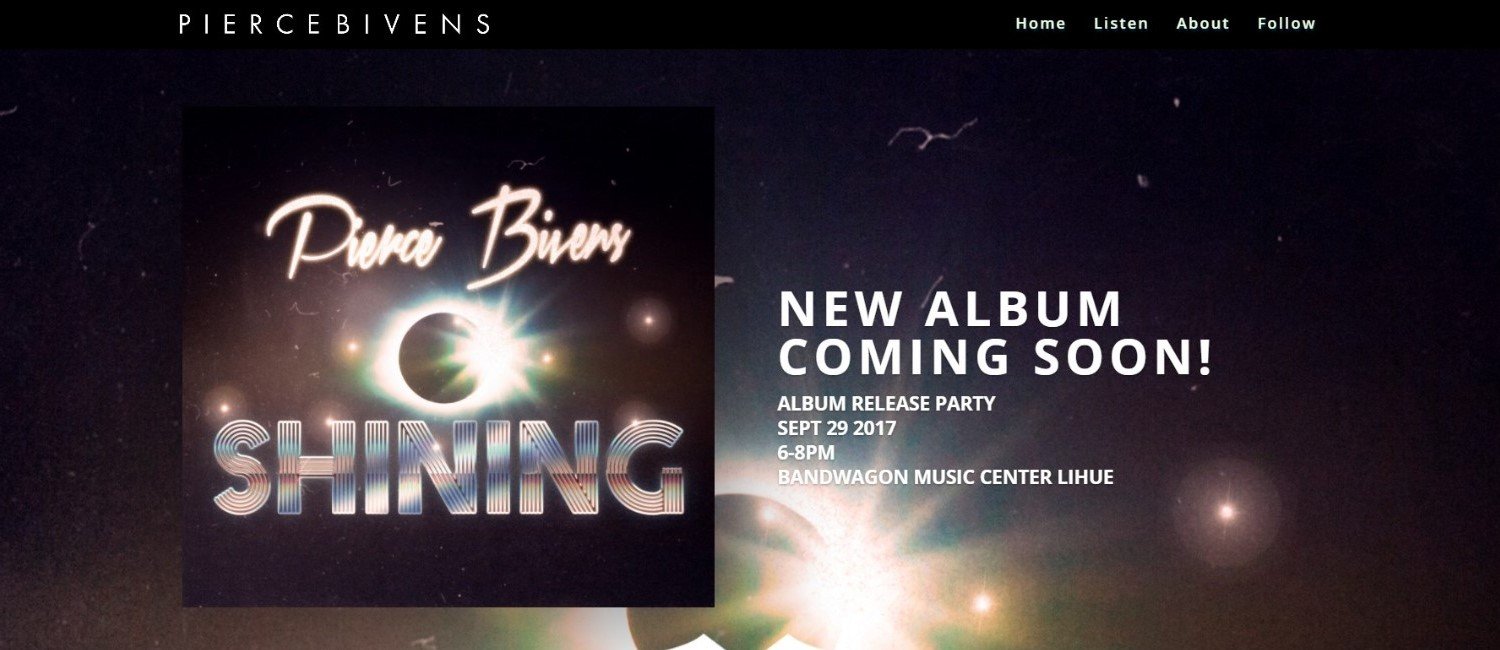Image resolution: width=1500 pixels, height=650 pixels.
Task: Click the 6-8PM time text
Action: [806, 452]
